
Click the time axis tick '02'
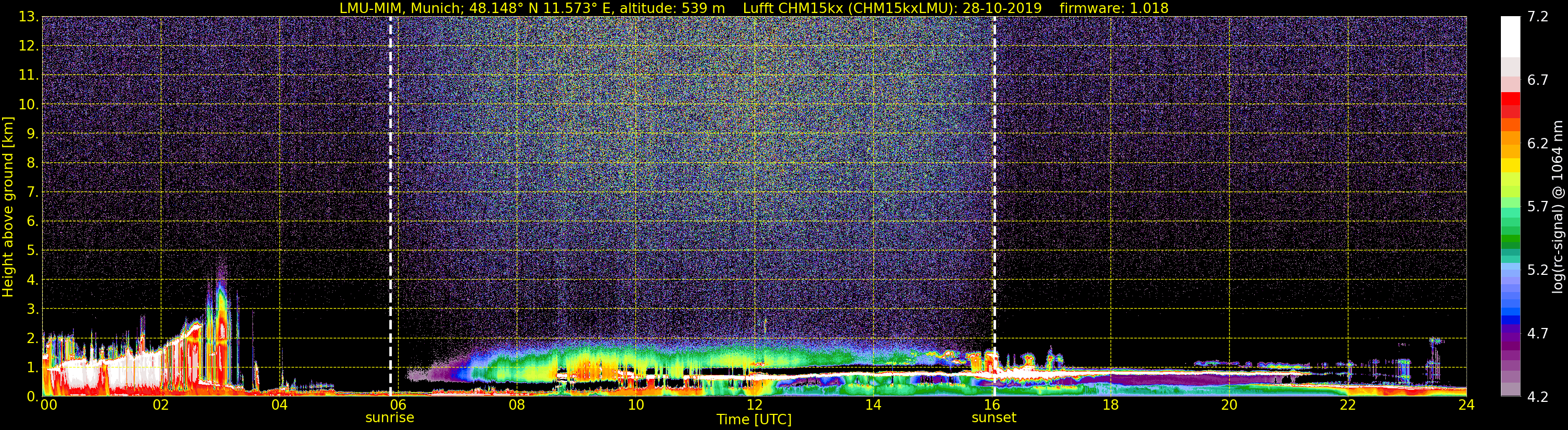tap(160, 405)
